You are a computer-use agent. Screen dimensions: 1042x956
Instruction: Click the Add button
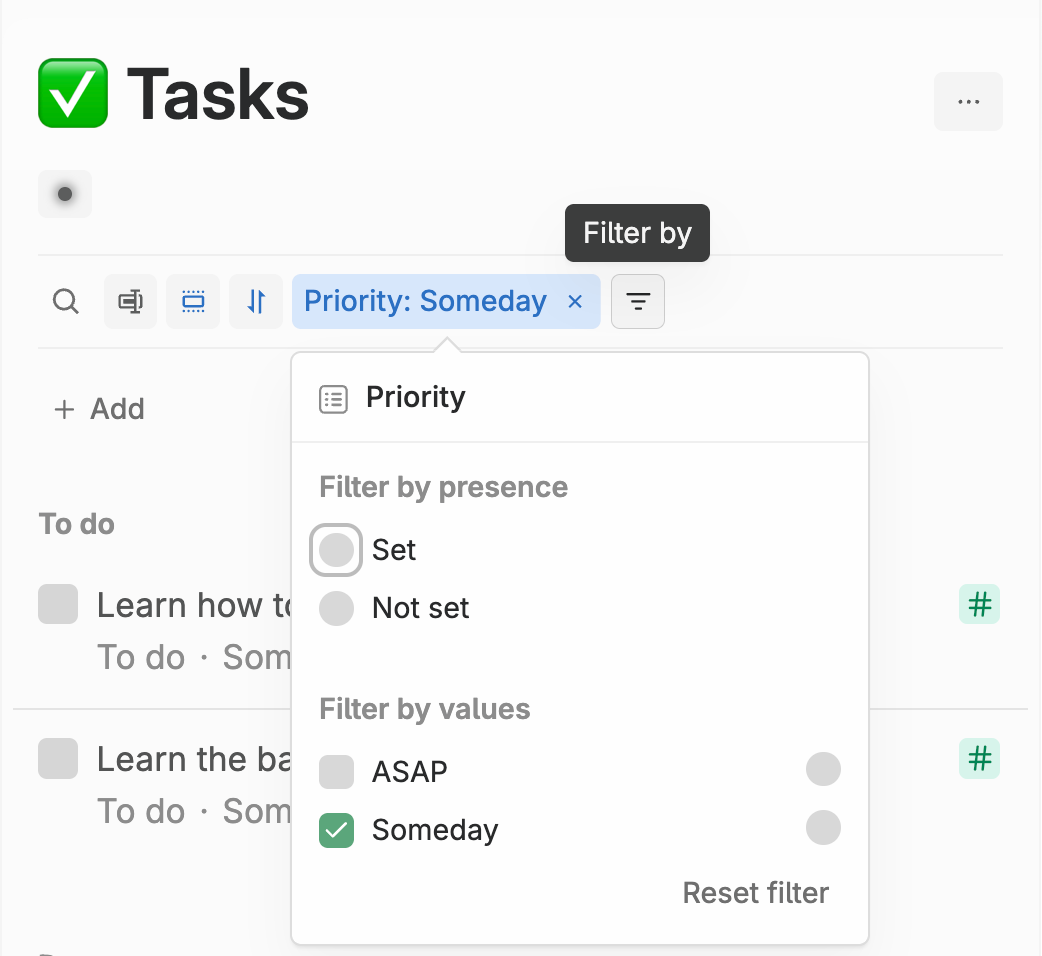click(99, 409)
